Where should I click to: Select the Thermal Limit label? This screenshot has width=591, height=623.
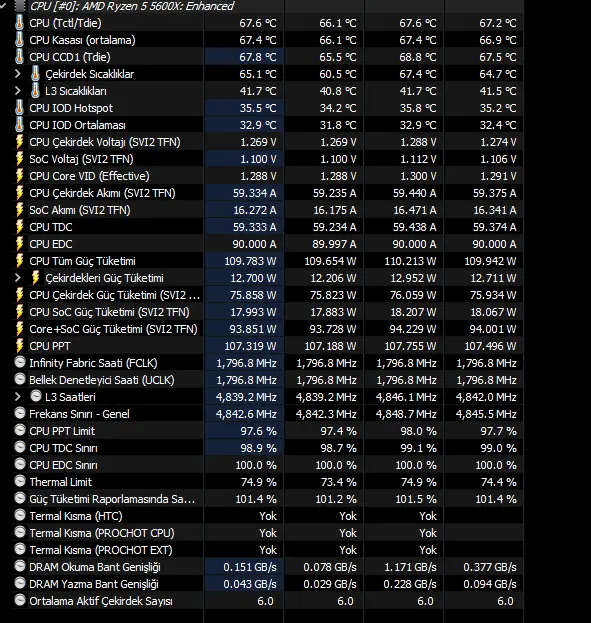coord(60,482)
